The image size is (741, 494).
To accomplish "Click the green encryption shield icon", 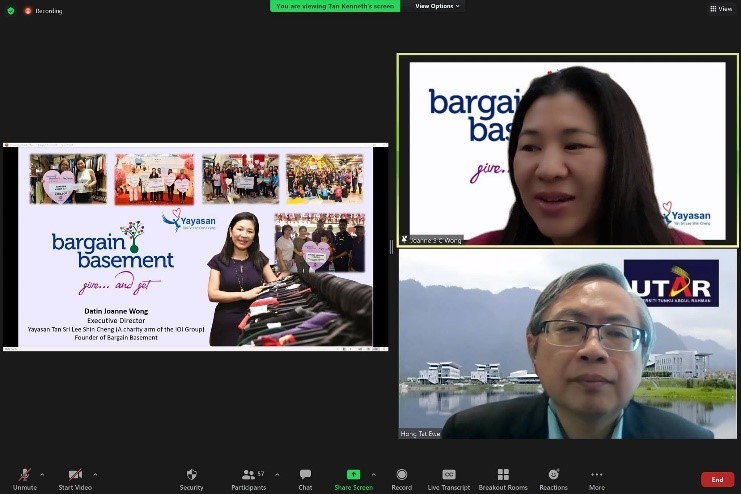I will (11, 10).
